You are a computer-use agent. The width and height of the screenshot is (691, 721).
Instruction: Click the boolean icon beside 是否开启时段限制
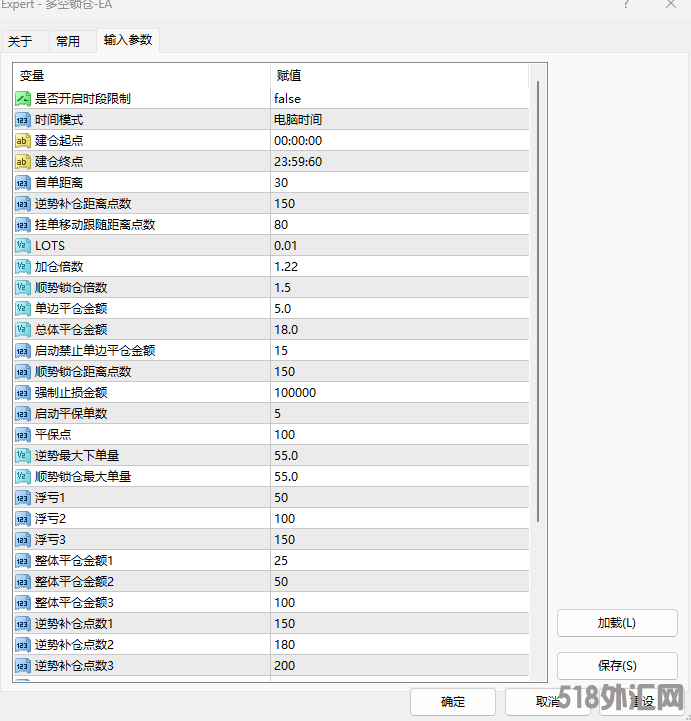(23, 98)
